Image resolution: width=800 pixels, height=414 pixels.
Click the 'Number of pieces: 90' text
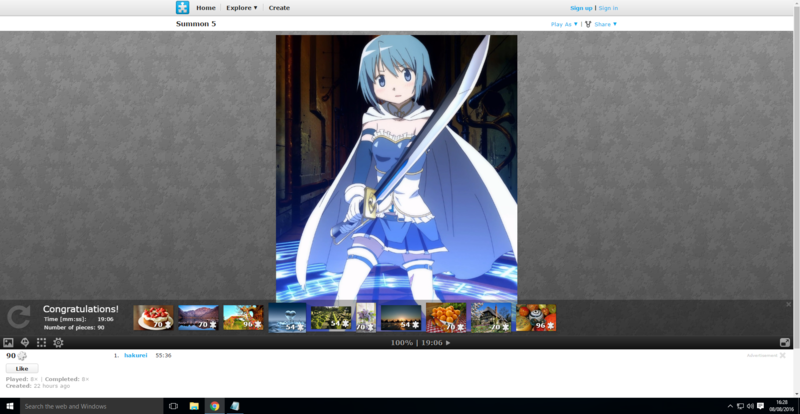coord(74,328)
